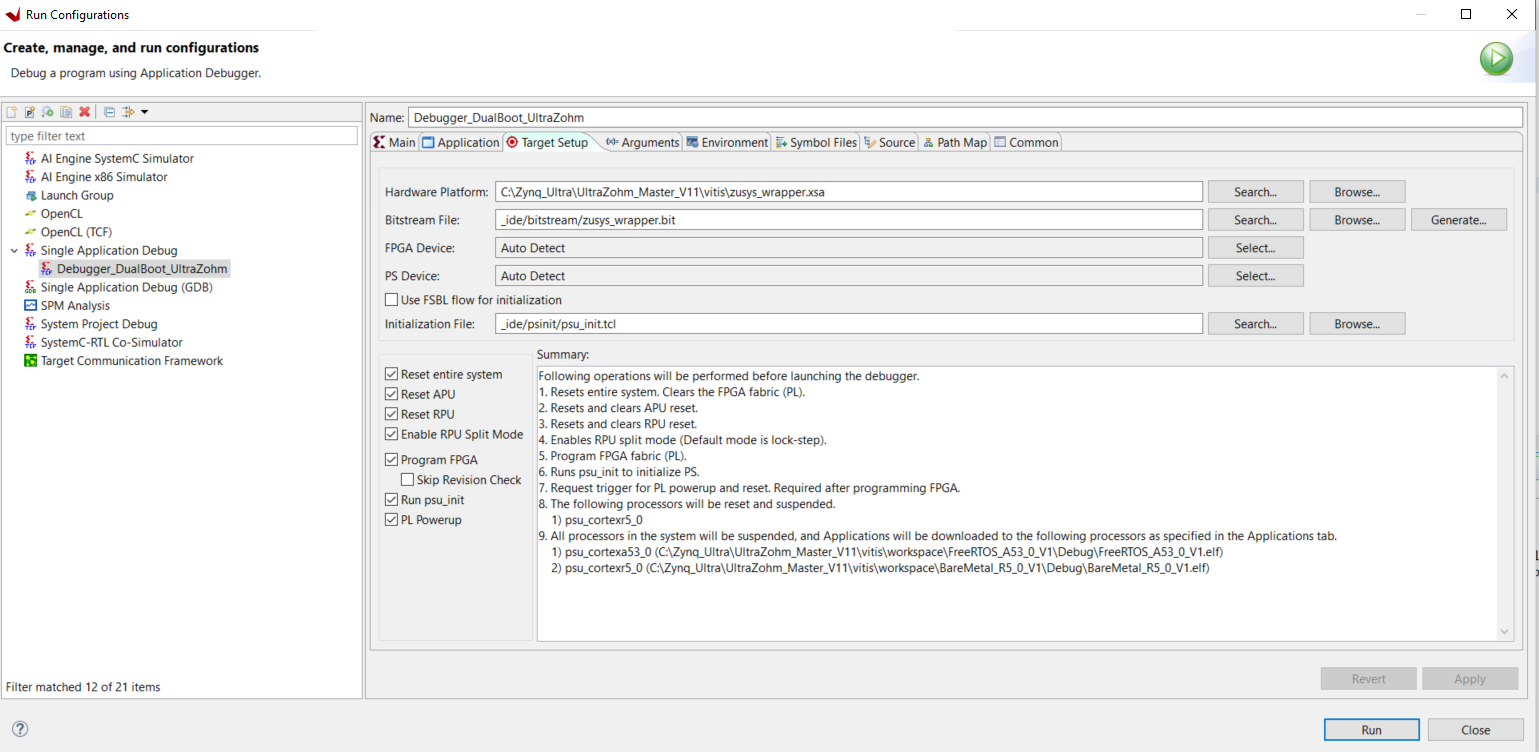Viewport: 1539px width, 752px height.
Task: Click the Duplicate launch configuration icon
Action: pyautogui.click(x=66, y=112)
